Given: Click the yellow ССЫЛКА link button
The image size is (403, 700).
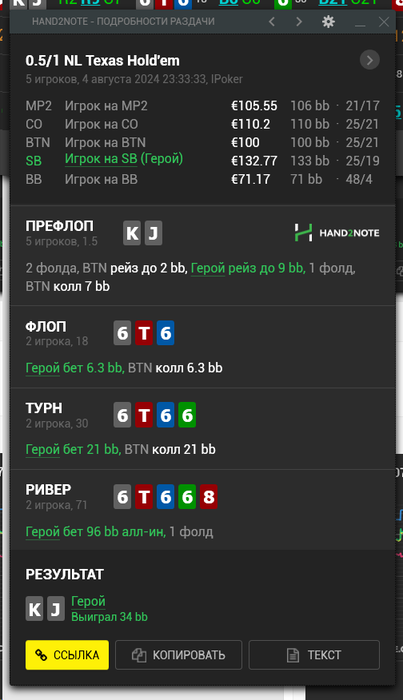Looking at the screenshot, I should [67, 655].
